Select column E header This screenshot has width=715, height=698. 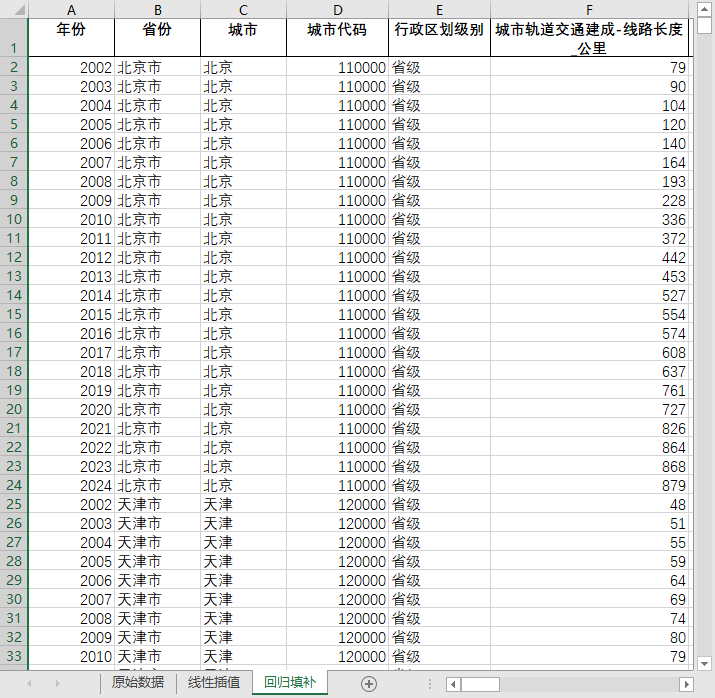click(x=439, y=10)
